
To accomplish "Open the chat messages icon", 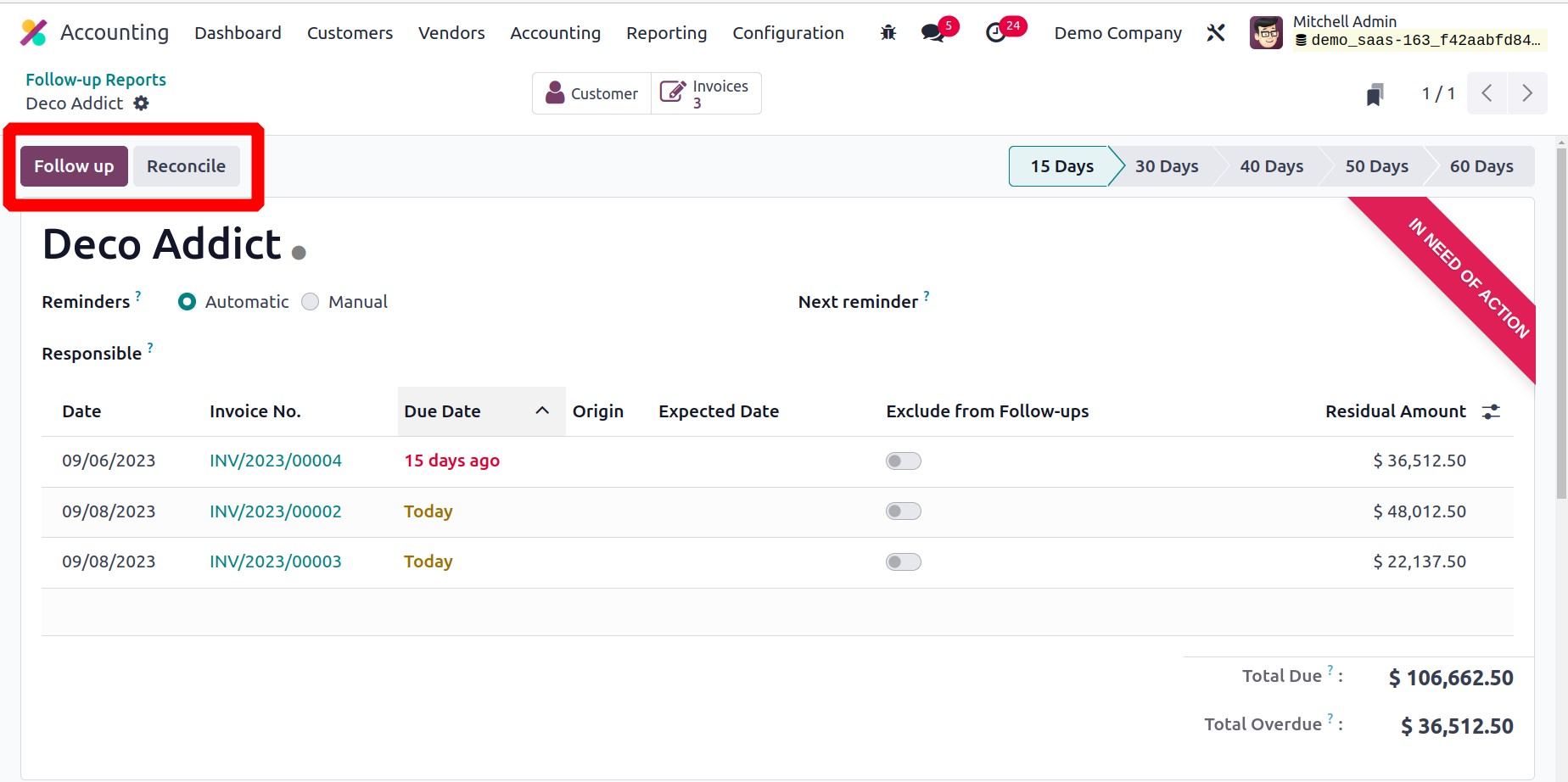I will point(932,33).
